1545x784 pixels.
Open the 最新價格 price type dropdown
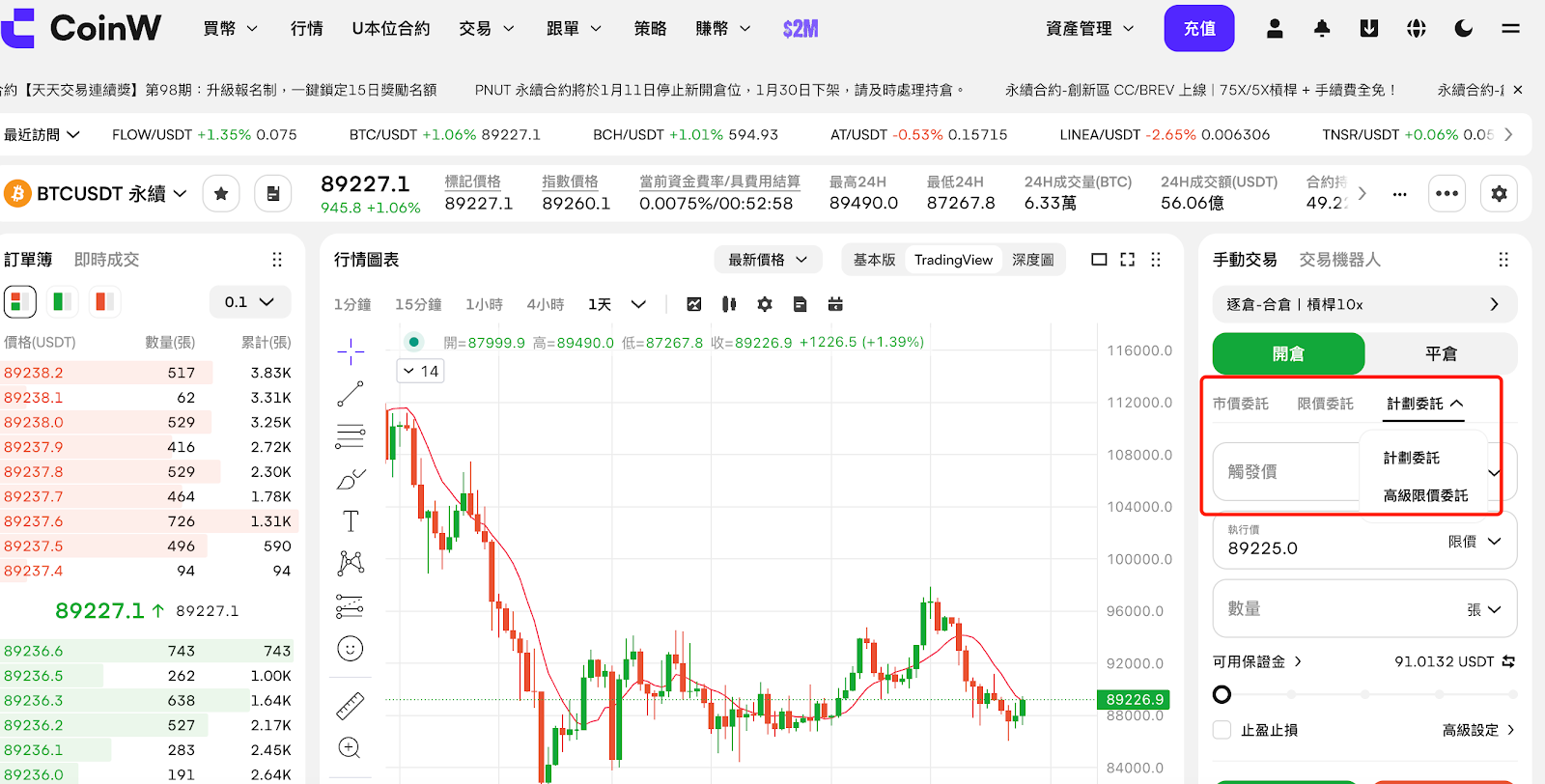768,260
